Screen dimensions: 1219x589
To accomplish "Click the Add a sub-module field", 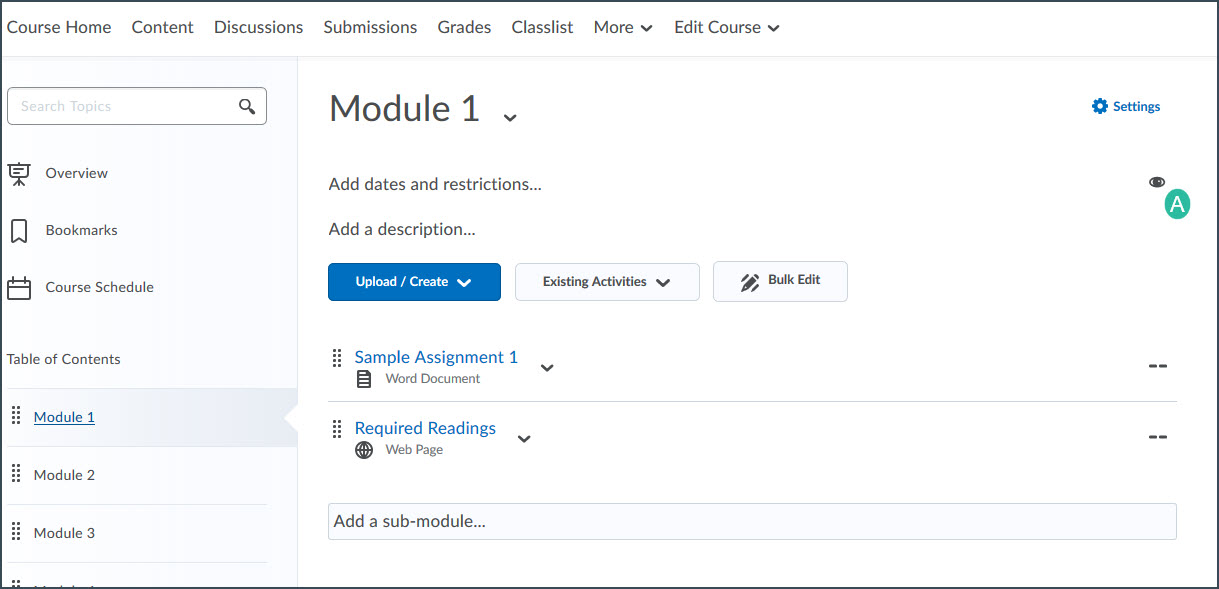I will (x=751, y=520).
